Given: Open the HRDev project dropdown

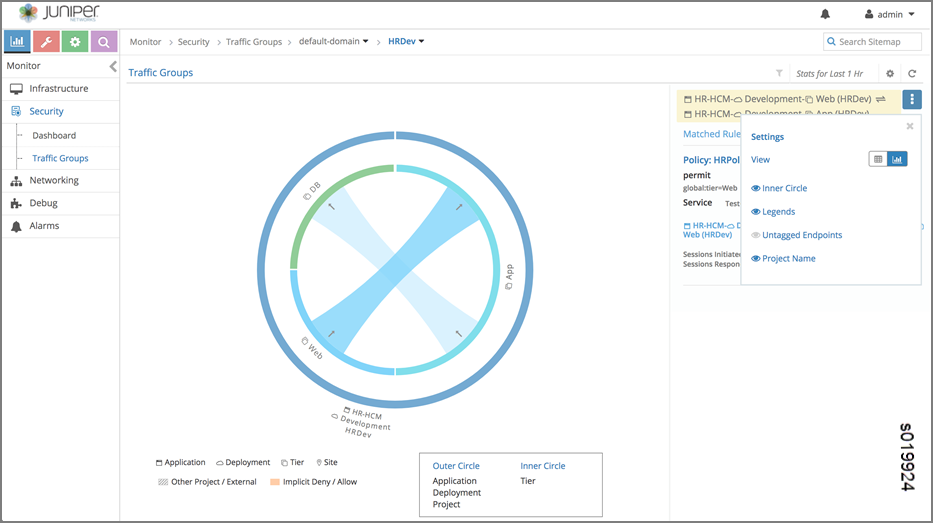Looking at the screenshot, I should point(406,42).
